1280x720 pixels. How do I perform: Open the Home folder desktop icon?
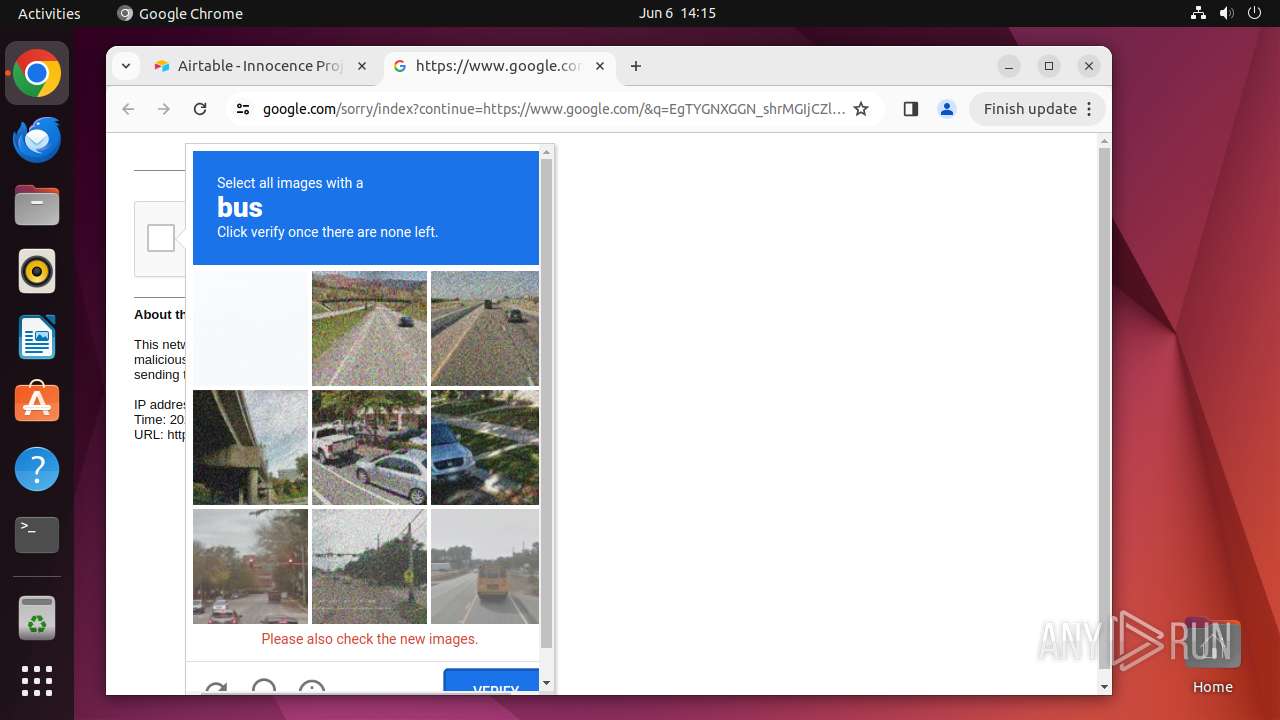point(1212,655)
